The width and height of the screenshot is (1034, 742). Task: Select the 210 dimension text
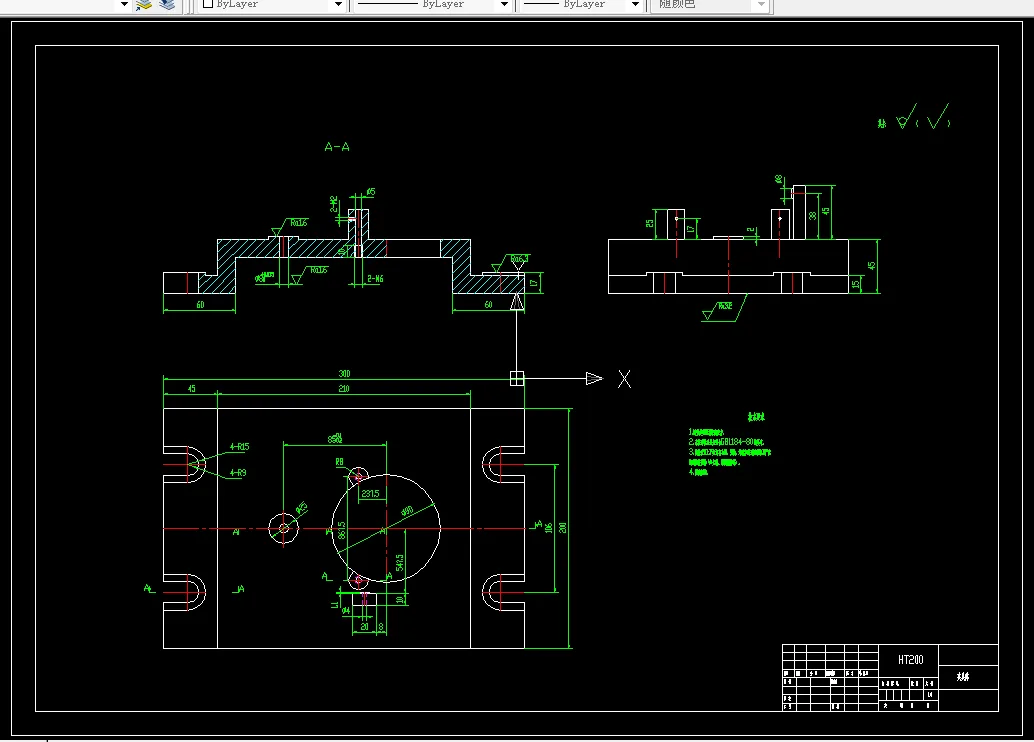pyautogui.click(x=344, y=388)
